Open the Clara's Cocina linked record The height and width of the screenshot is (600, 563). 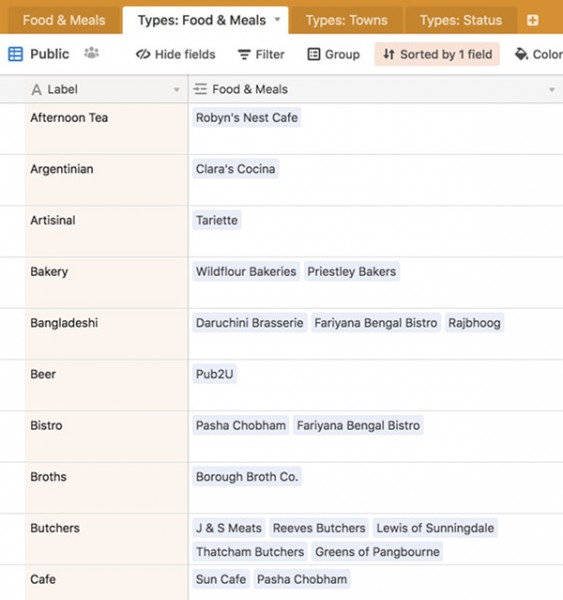(x=235, y=169)
